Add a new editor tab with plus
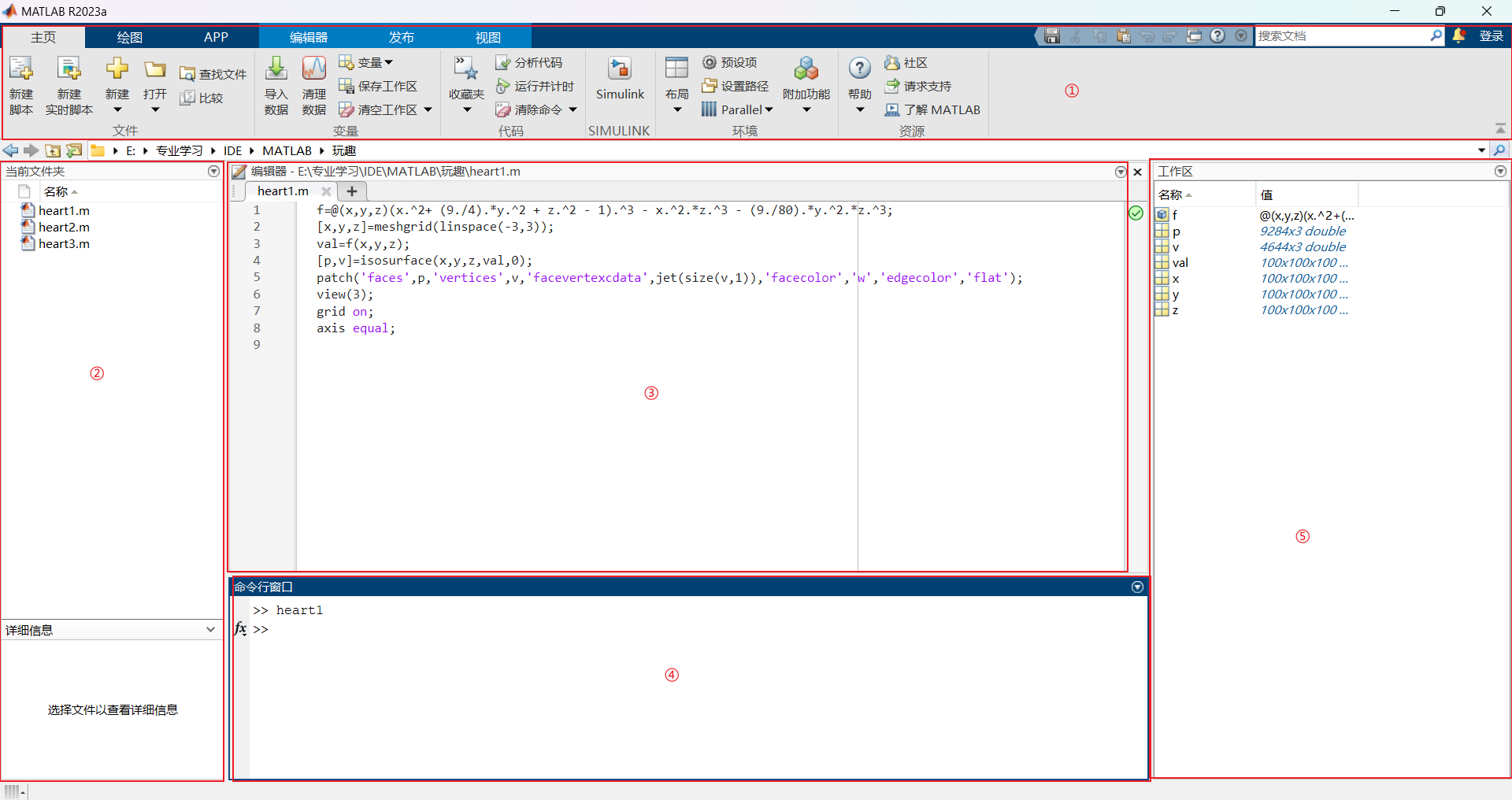Viewport: 1512px width, 800px height. pyautogui.click(x=352, y=191)
